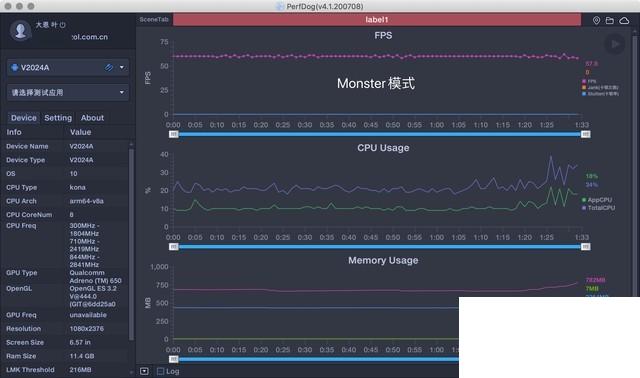640x378 pixels.
Task: Toggle the Log checkbox
Action: tap(160, 371)
